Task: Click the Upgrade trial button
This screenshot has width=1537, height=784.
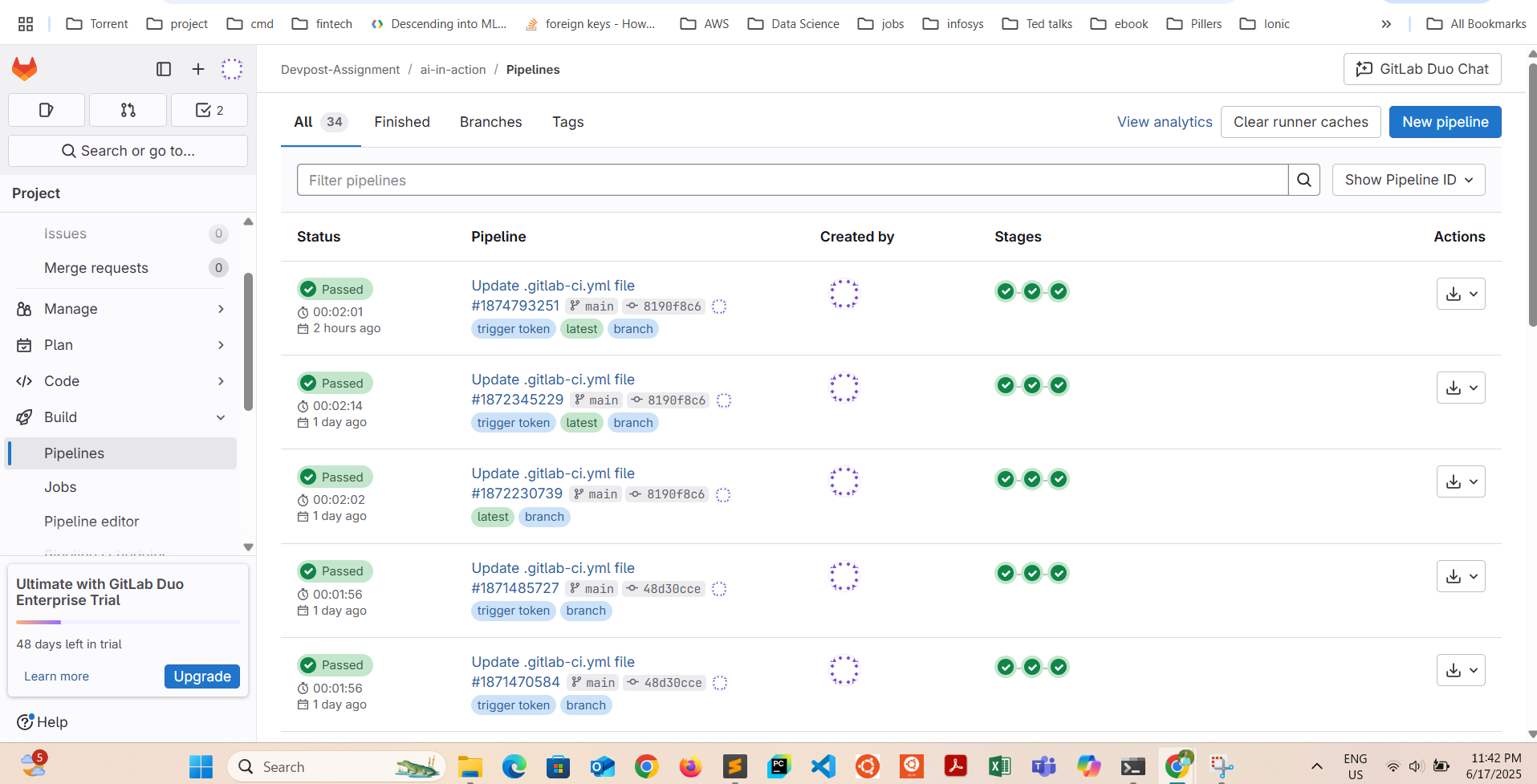Action: tap(202, 676)
